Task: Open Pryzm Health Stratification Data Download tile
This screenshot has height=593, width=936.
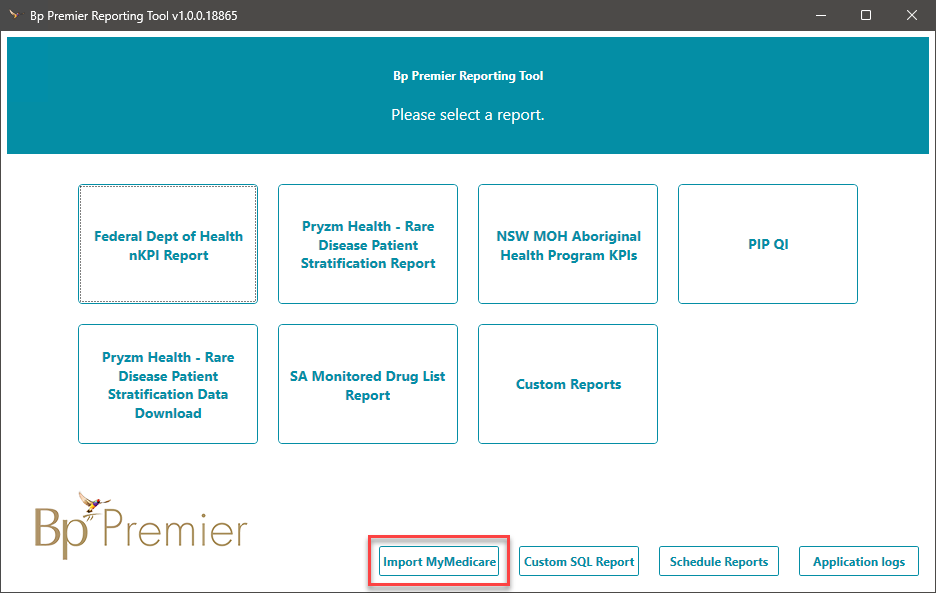Action: [x=168, y=384]
